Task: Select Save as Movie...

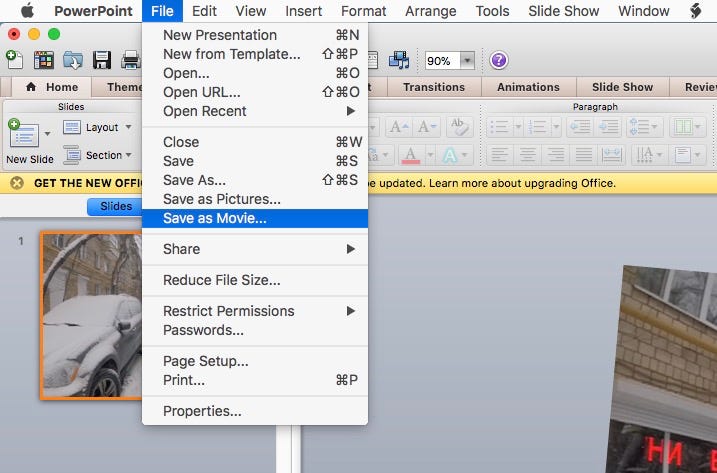Action: 255,218
